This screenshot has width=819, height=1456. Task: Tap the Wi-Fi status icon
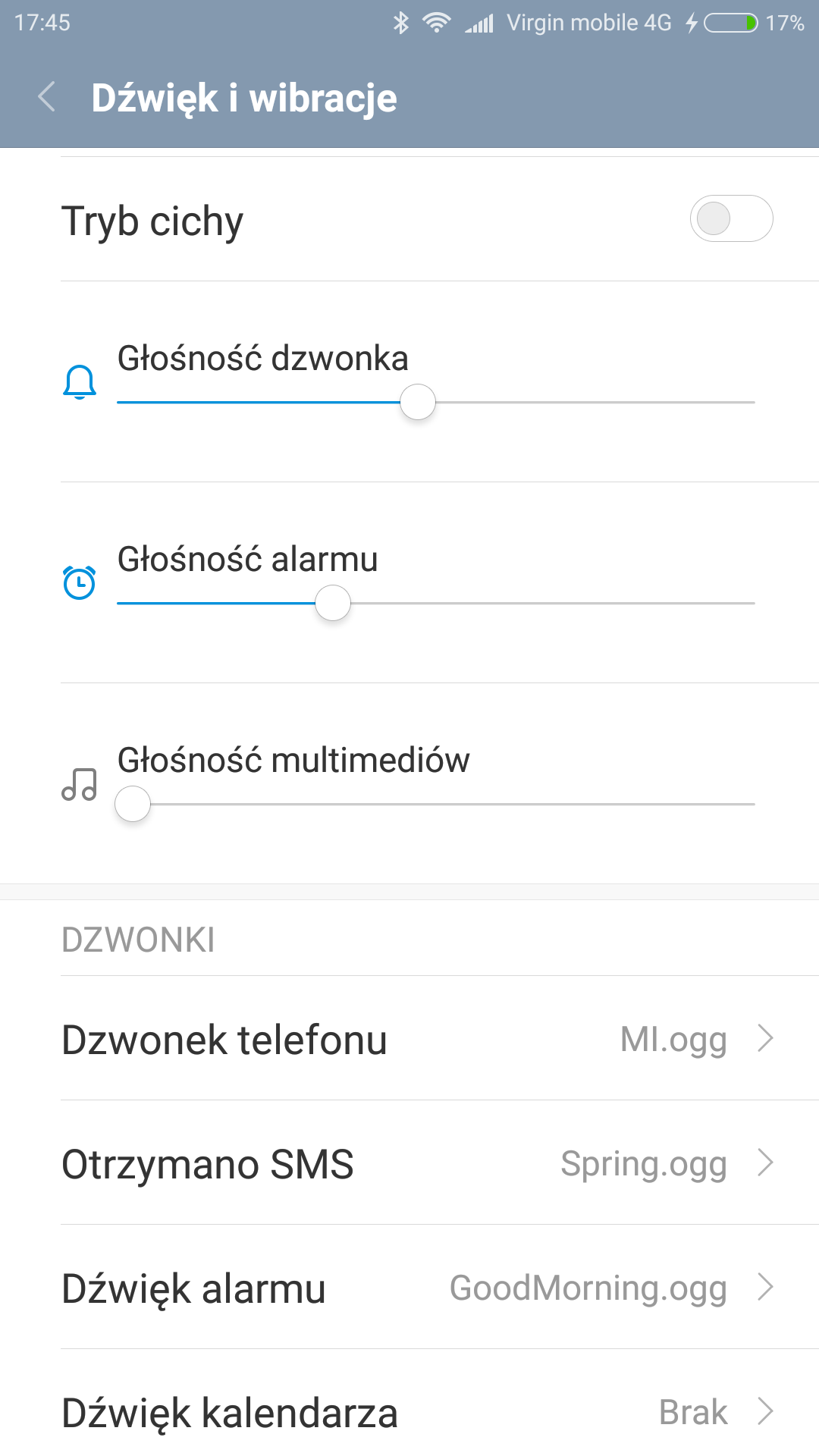coord(437,23)
